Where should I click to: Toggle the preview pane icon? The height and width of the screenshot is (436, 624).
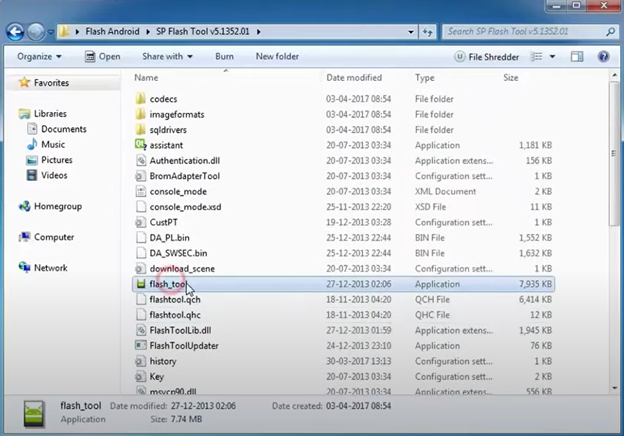click(x=577, y=56)
